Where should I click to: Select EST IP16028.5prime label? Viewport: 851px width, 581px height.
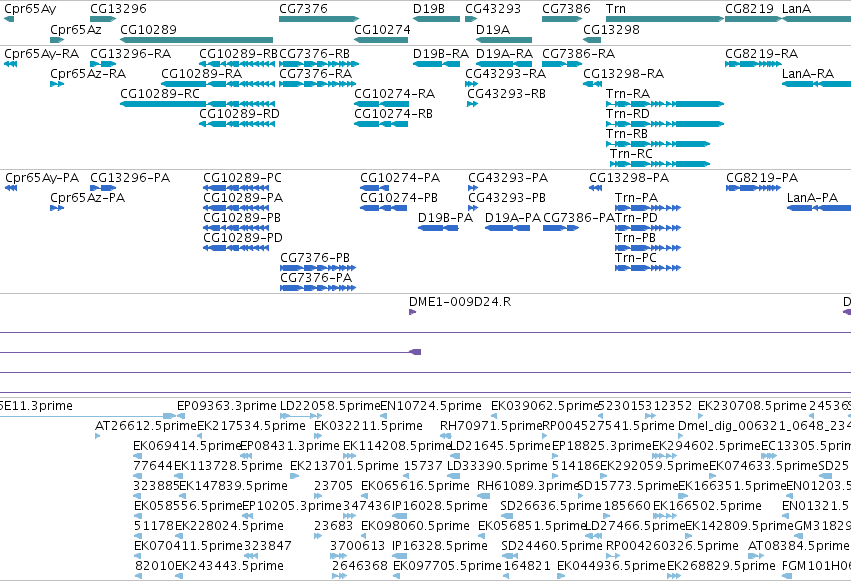[x=440, y=506]
